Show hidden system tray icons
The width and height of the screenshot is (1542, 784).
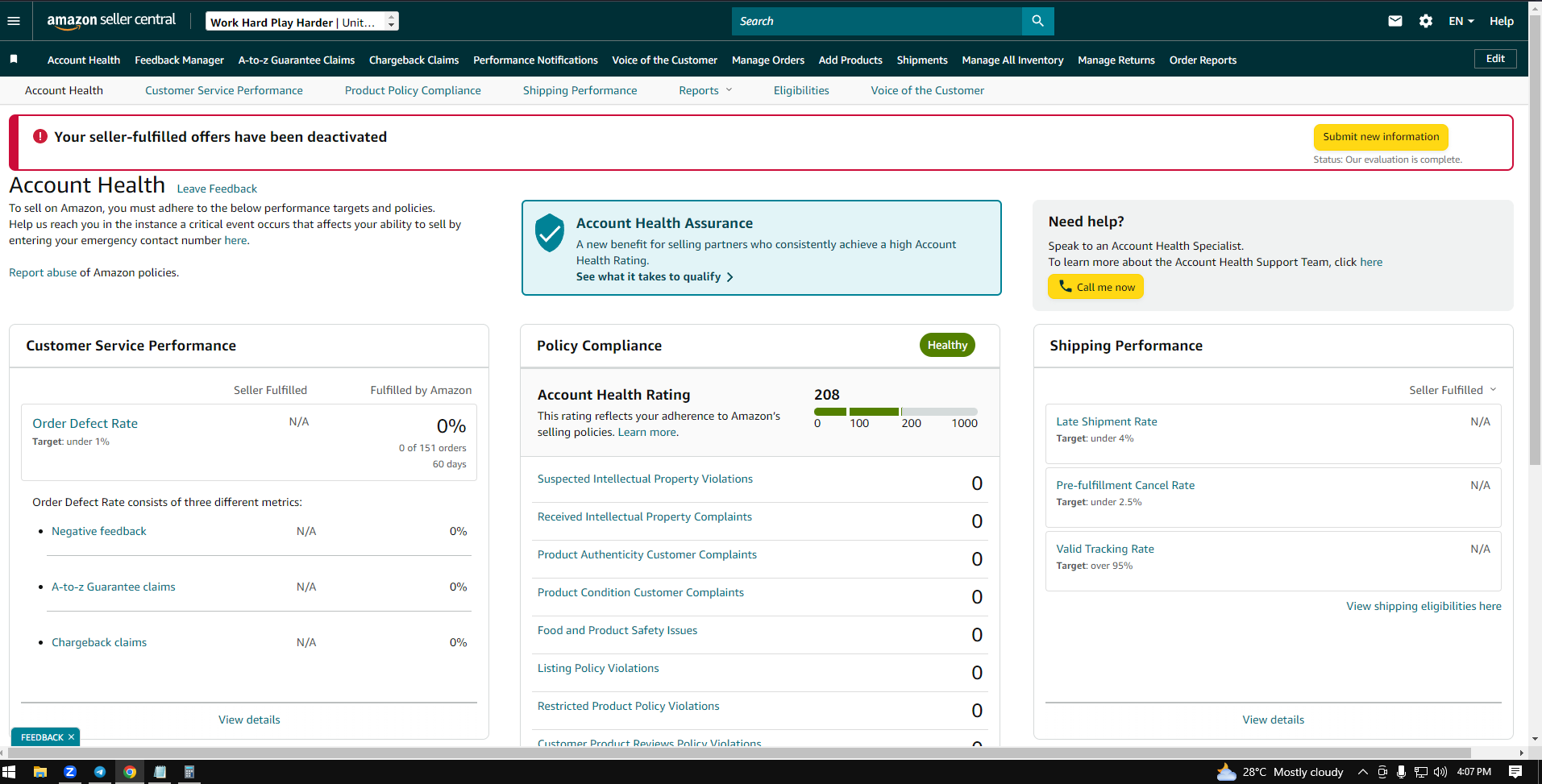[x=1363, y=772]
